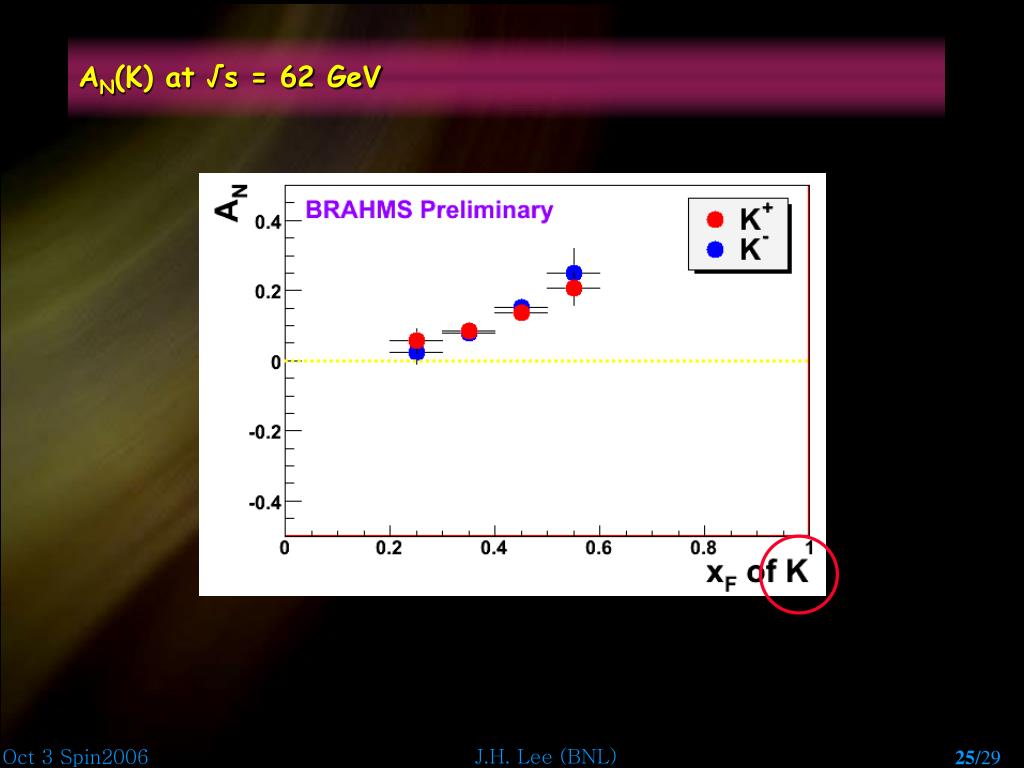Viewport: 1024px width, 768px height.
Task: Click the x-axis tick label '0.8'
Action: tap(703, 547)
